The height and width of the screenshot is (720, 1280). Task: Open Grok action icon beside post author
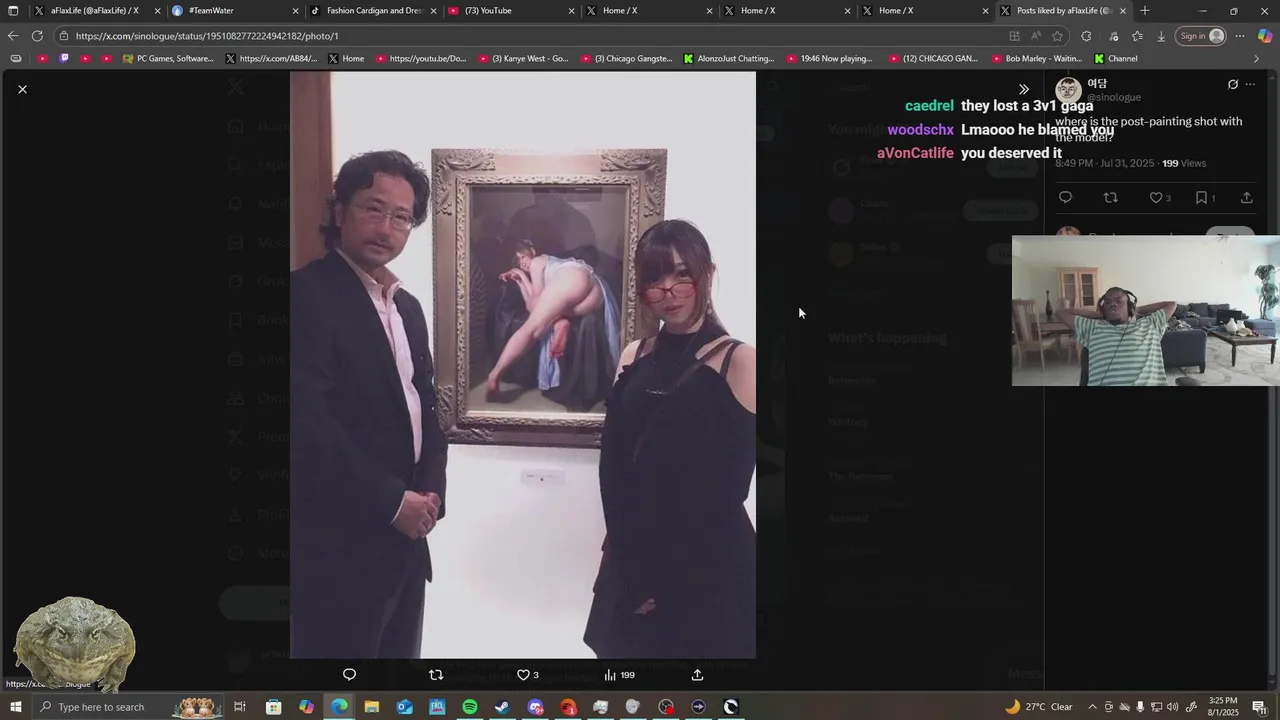[1232, 85]
